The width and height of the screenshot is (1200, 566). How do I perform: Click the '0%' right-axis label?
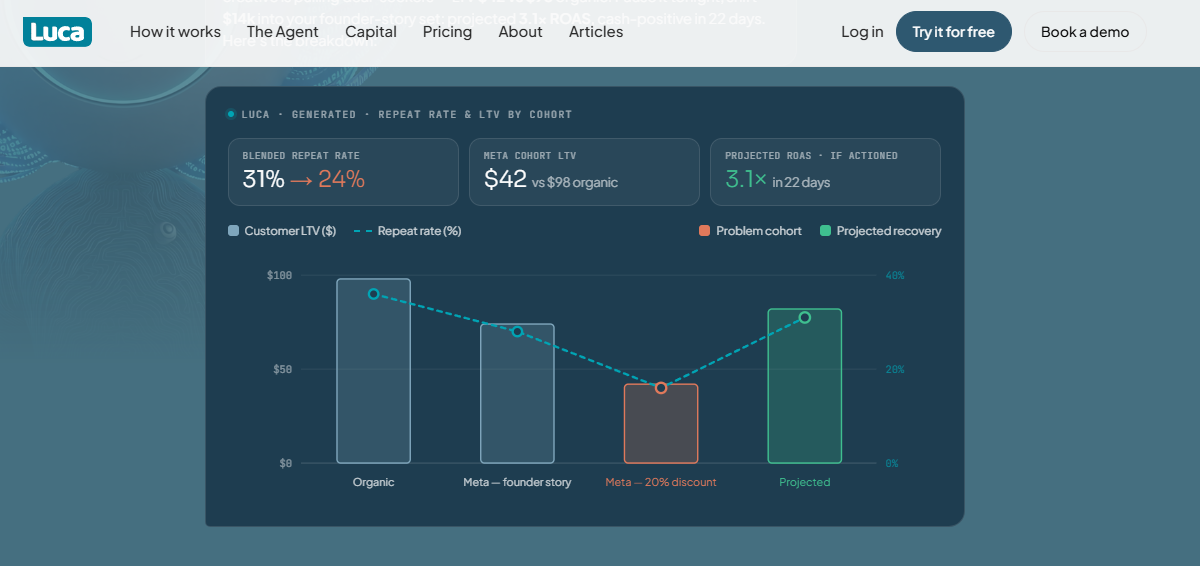click(892, 463)
